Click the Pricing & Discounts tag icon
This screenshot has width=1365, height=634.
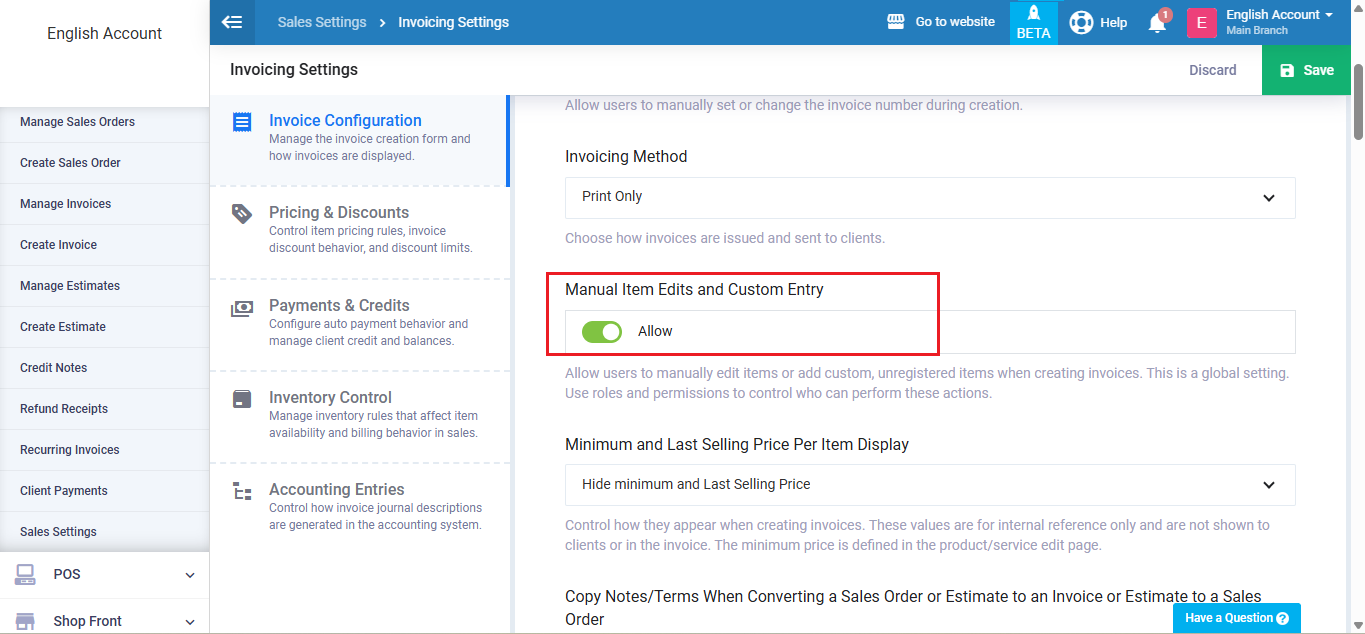point(242,213)
